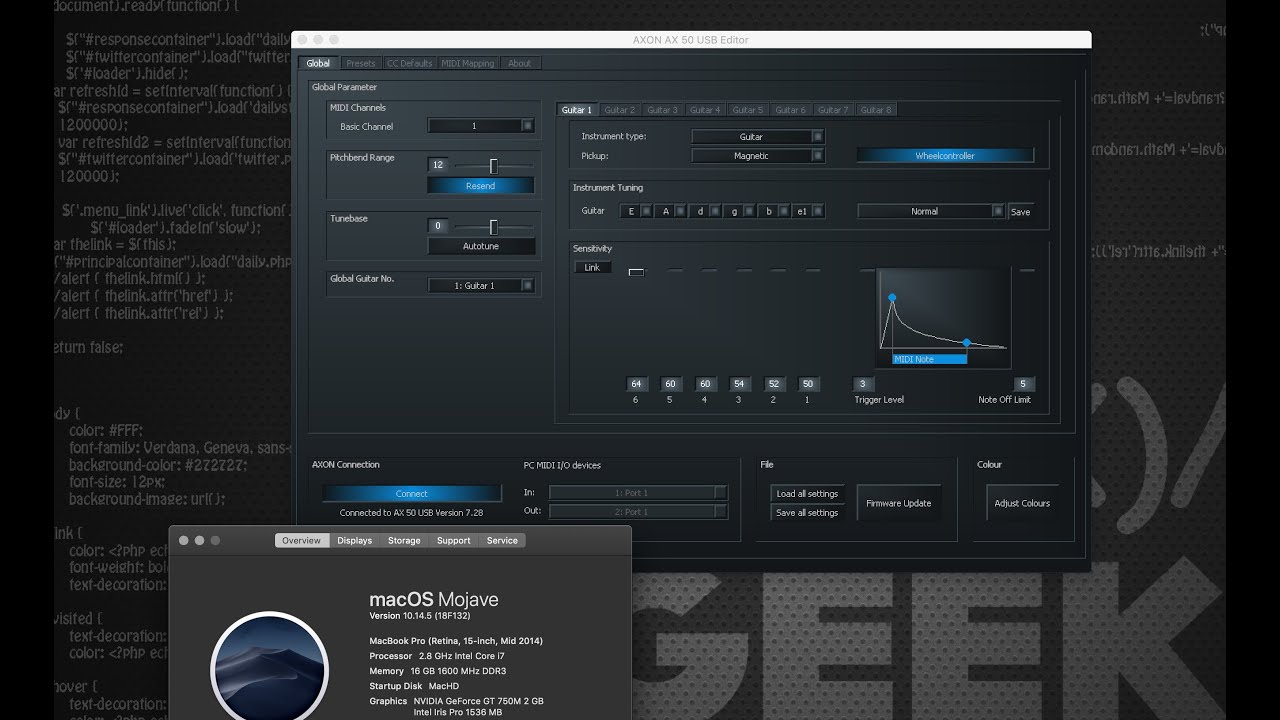
Task: Click the Pitchbend Range slider handle
Action: (x=493, y=166)
